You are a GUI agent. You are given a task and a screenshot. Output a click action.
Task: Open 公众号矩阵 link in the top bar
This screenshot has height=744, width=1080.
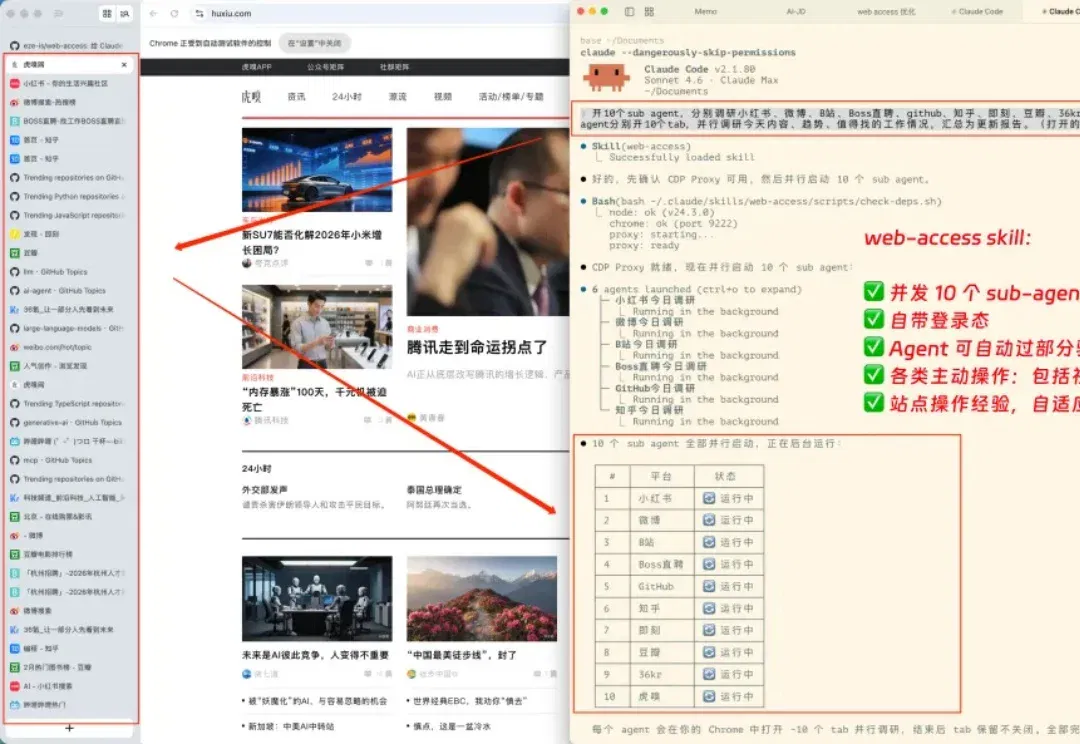tap(325, 67)
